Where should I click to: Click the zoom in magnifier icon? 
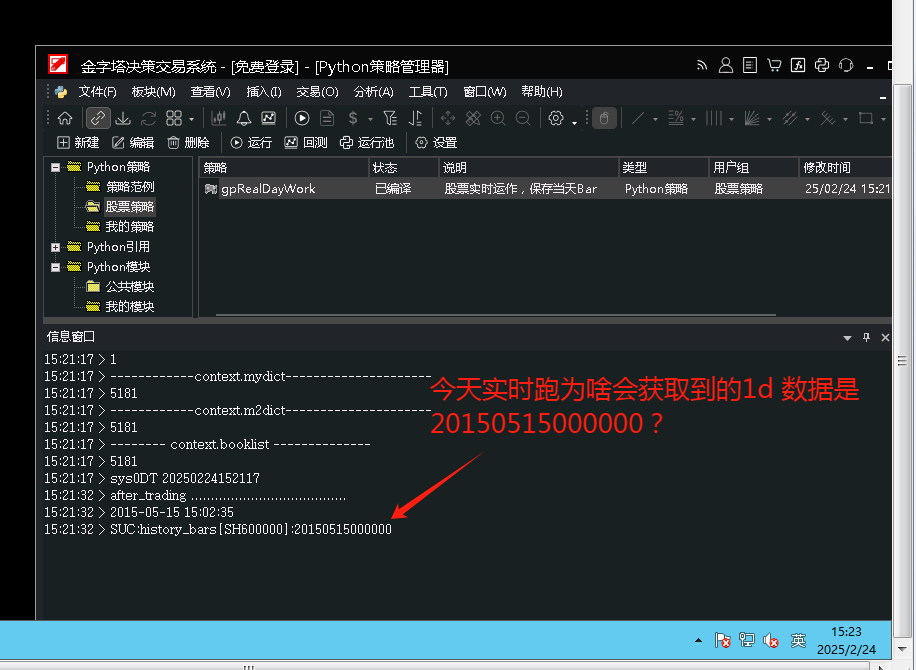[498, 118]
